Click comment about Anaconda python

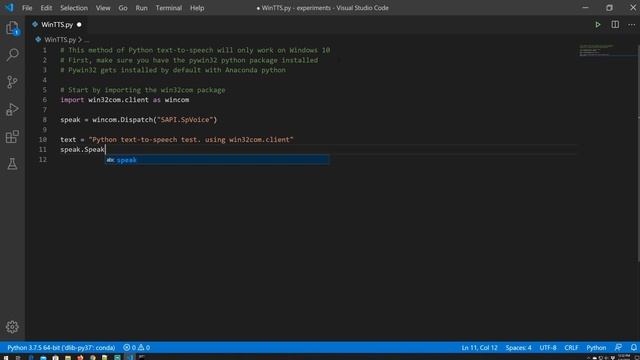pyautogui.click(x=173, y=70)
